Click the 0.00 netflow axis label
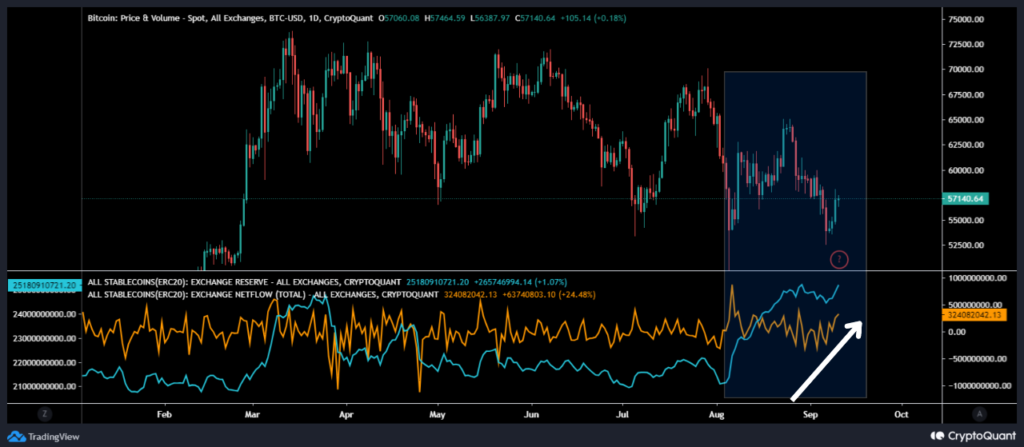This screenshot has width=1024, height=447. [x=955, y=331]
